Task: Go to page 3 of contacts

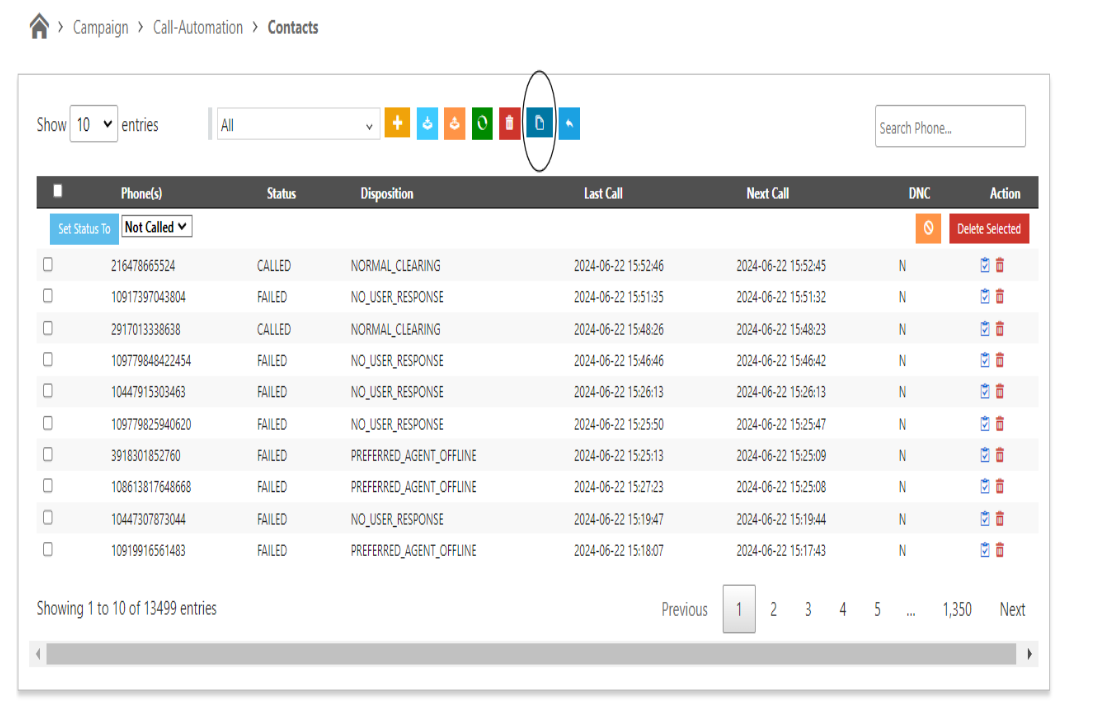Action: [808, 609]
